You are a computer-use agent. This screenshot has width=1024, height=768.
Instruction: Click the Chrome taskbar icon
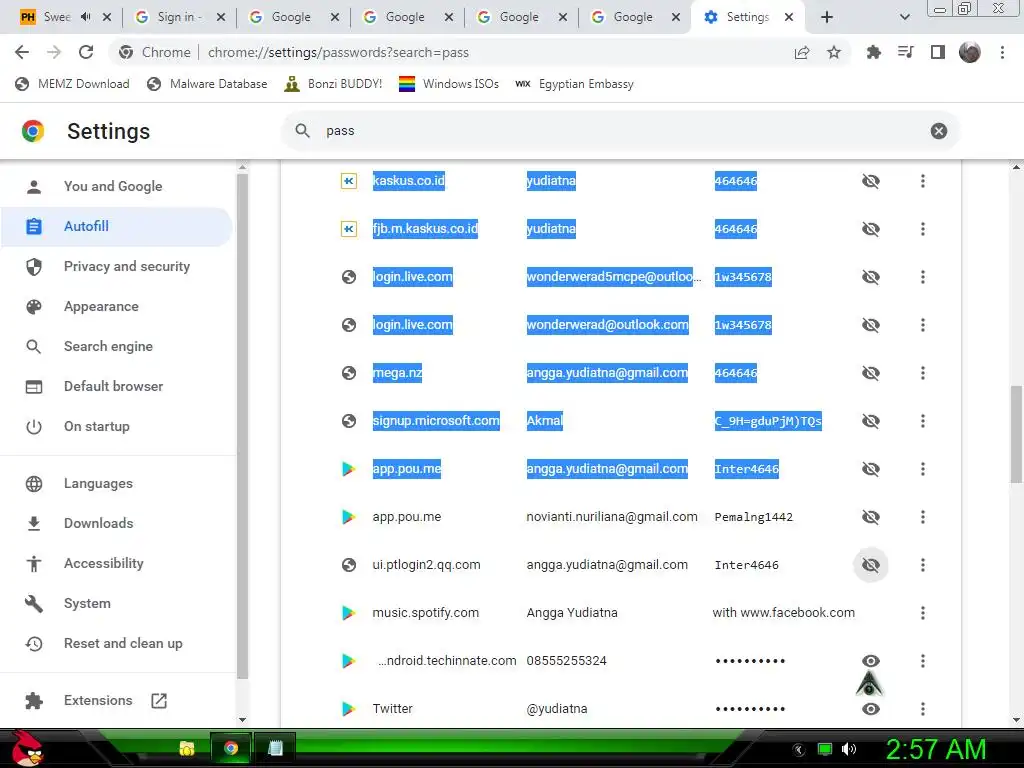pyautogui.click(x=231, y=748)
